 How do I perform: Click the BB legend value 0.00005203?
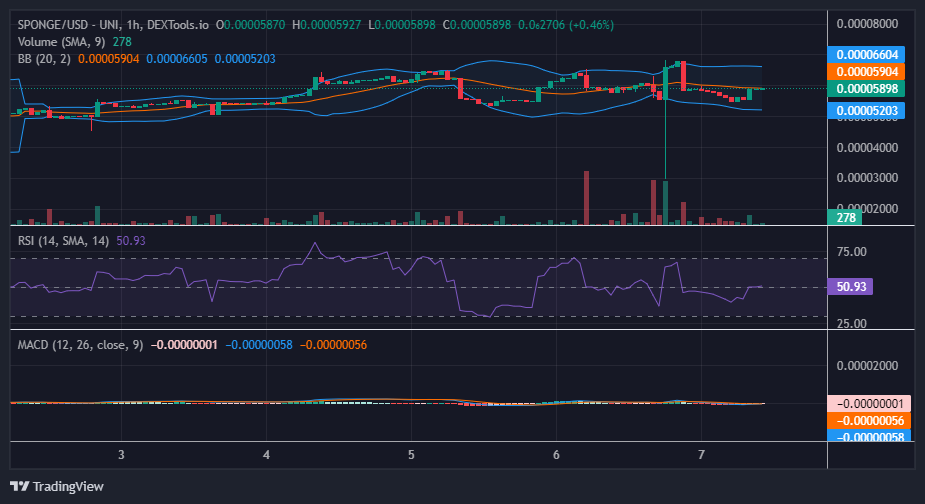(x=245, y=59)
